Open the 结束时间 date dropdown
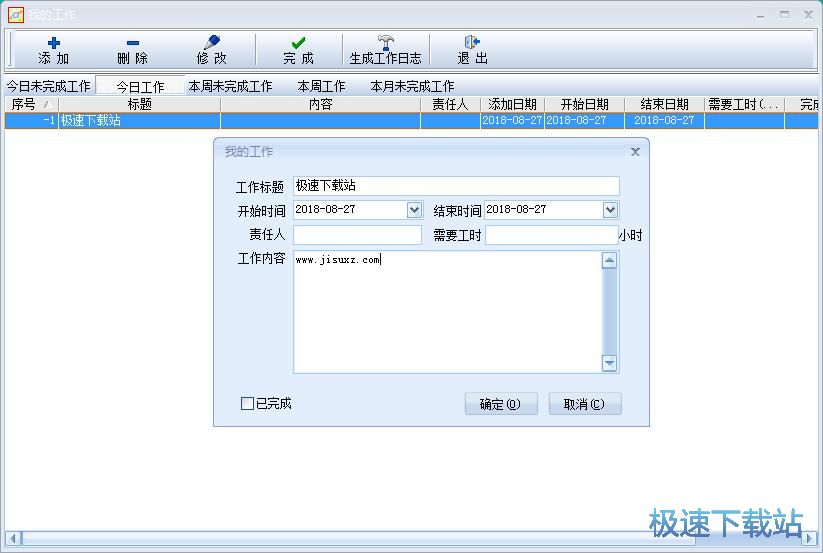Image resolution: width=823 pixels, height=553 pixels. point(610,210)
